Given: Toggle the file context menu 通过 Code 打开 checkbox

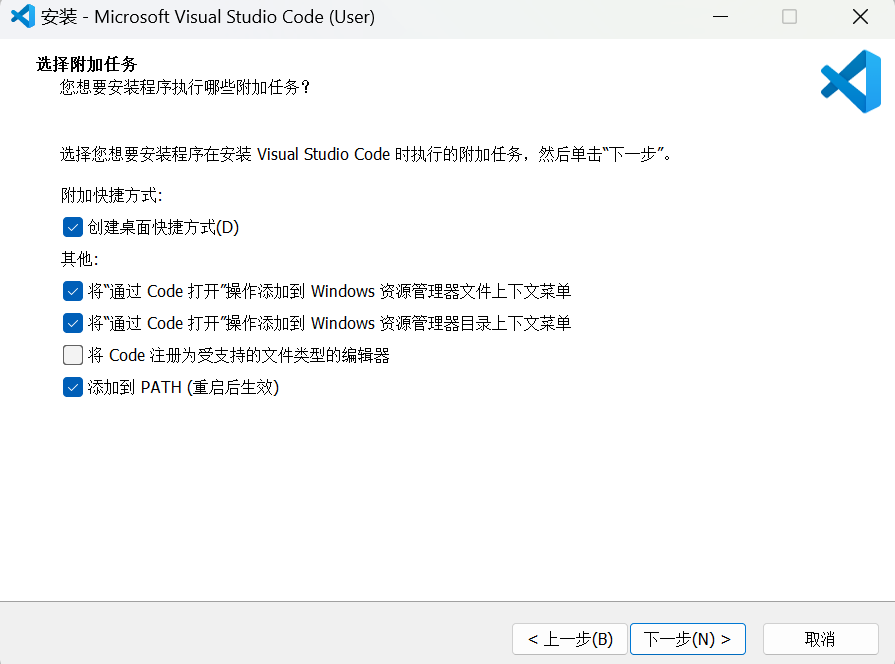Looking at the screenshot, I should pos(72,291).
